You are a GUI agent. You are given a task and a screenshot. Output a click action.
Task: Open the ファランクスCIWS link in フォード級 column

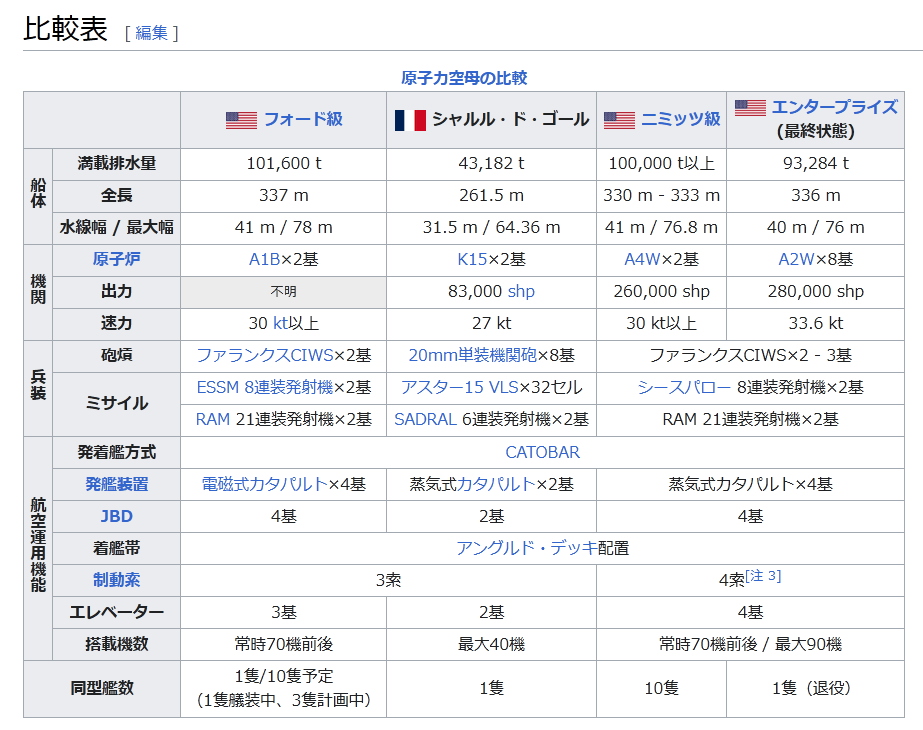[264, 355]
